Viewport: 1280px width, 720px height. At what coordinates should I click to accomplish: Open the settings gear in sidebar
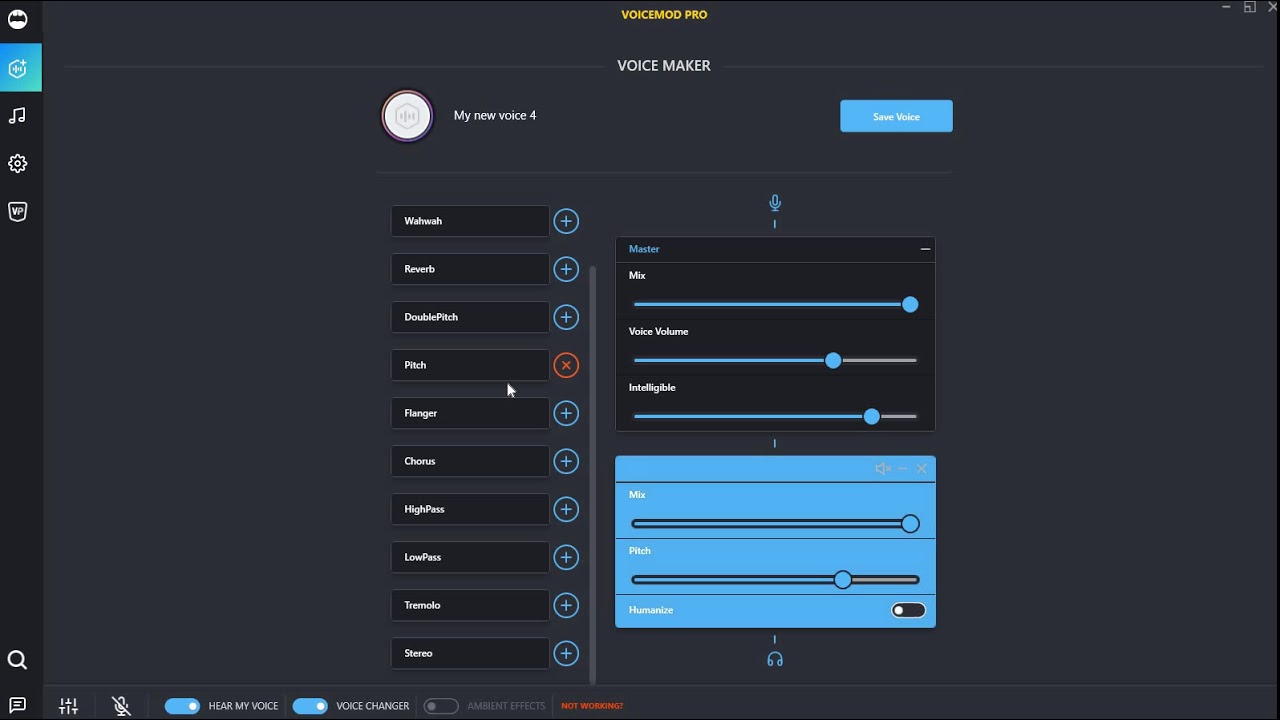[x=17, y=164]
